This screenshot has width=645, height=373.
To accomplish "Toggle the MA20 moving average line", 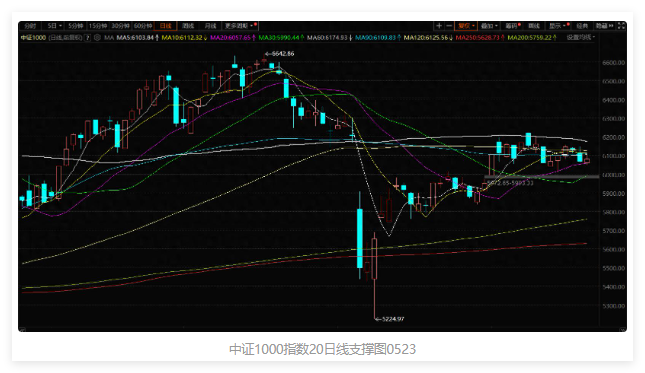I will coord(233,37).
